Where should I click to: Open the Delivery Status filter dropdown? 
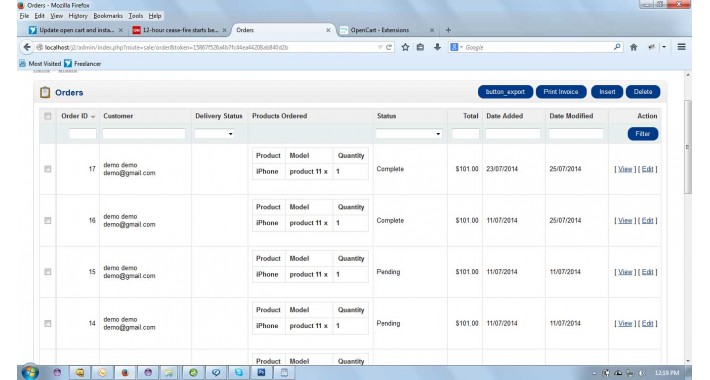(214, 134)
